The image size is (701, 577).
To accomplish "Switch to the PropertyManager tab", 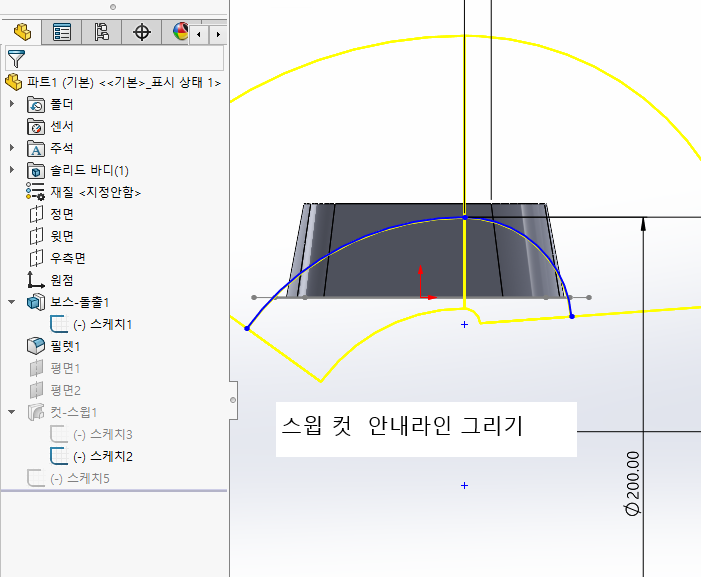I will 62,32.
